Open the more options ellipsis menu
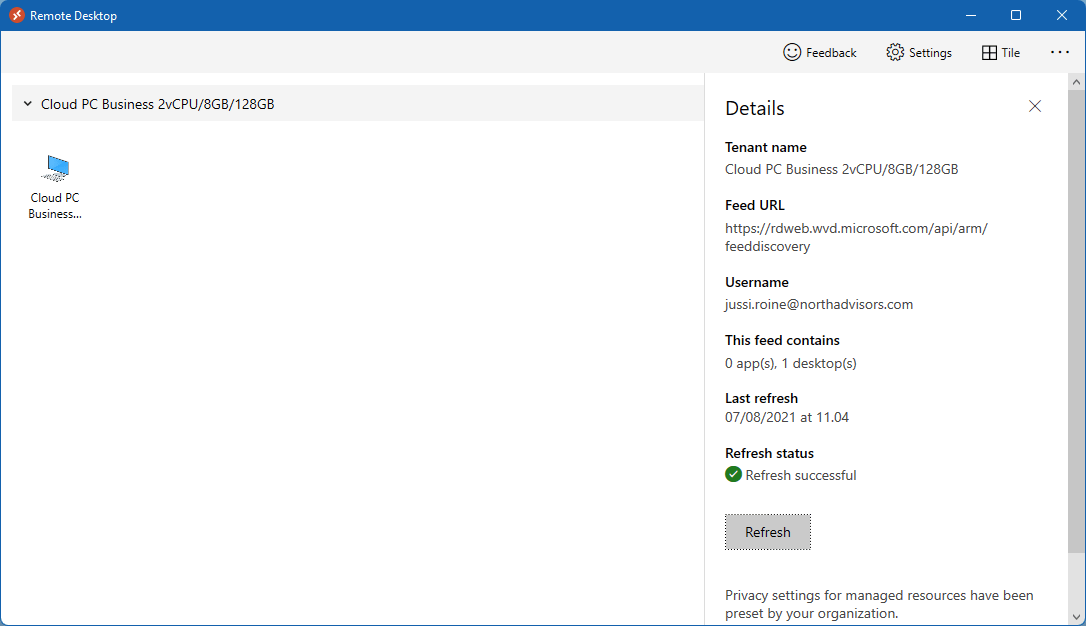The image size is (1086, 626). pos(1060,53)
